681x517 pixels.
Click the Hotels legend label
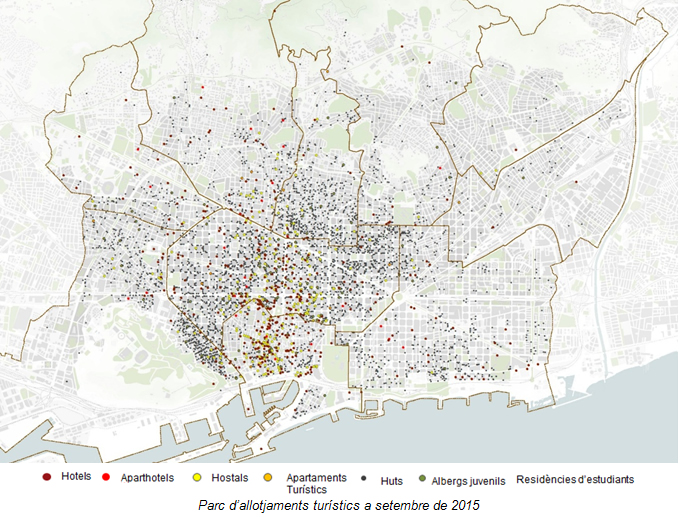[x=76, y=477]
